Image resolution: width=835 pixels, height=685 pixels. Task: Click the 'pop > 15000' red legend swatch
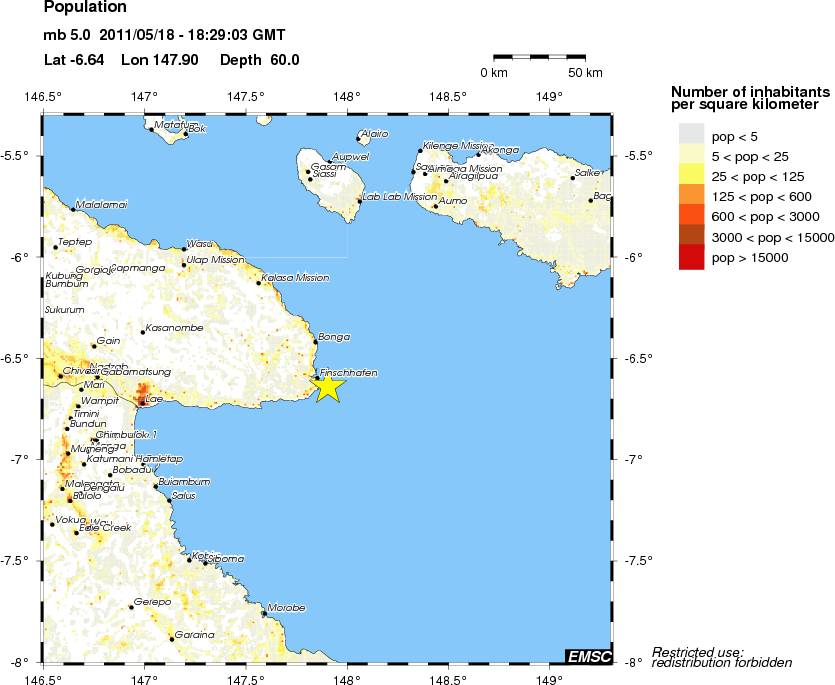coord(691,258)
